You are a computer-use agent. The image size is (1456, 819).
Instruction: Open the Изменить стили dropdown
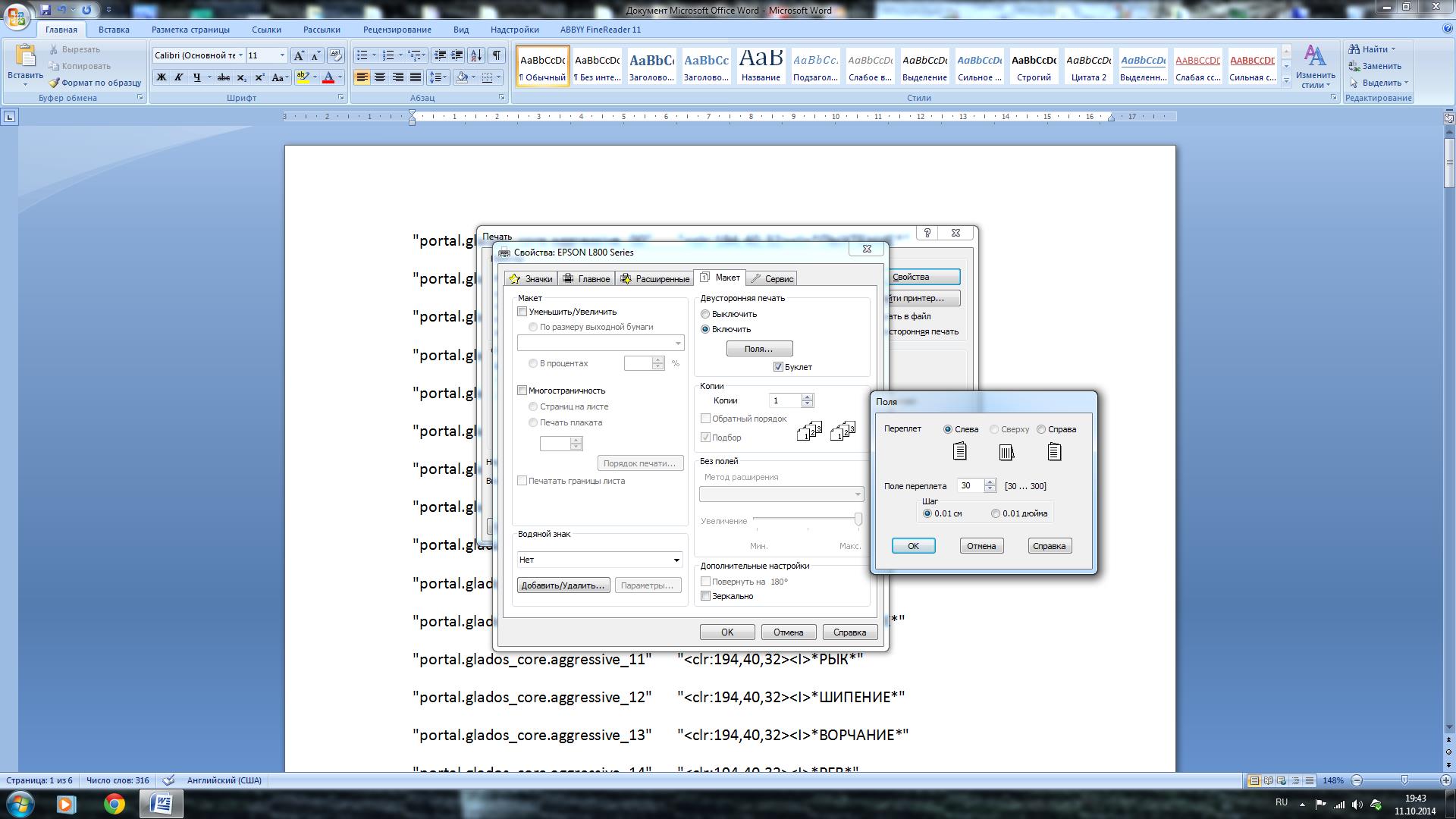1315,67
